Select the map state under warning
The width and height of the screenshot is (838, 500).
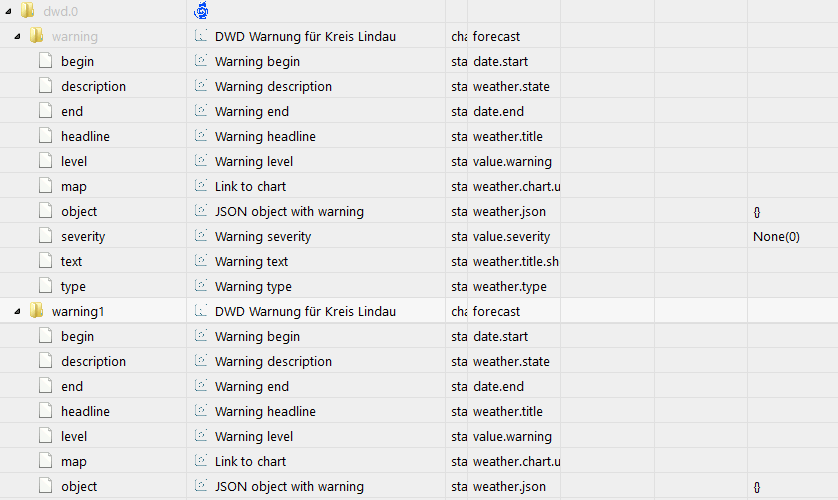point(74,186)
